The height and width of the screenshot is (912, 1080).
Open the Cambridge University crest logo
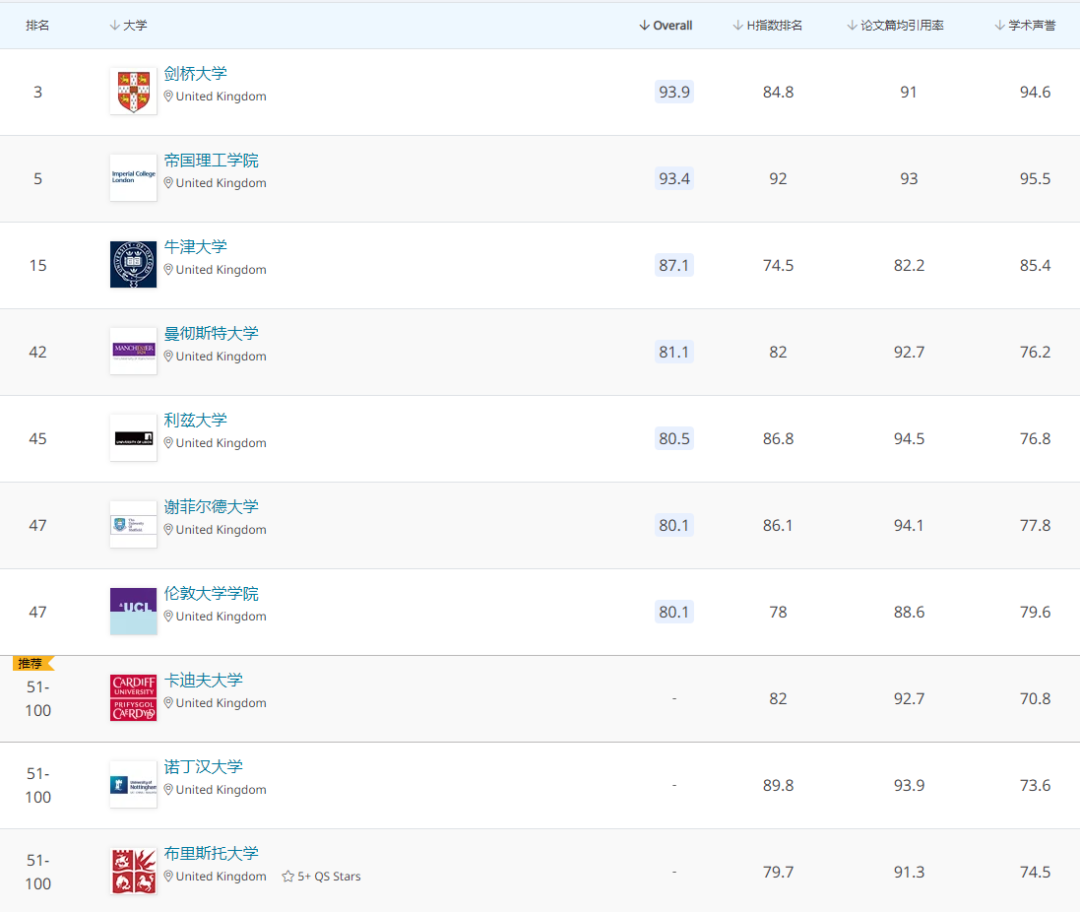click(x=133, y=91)
